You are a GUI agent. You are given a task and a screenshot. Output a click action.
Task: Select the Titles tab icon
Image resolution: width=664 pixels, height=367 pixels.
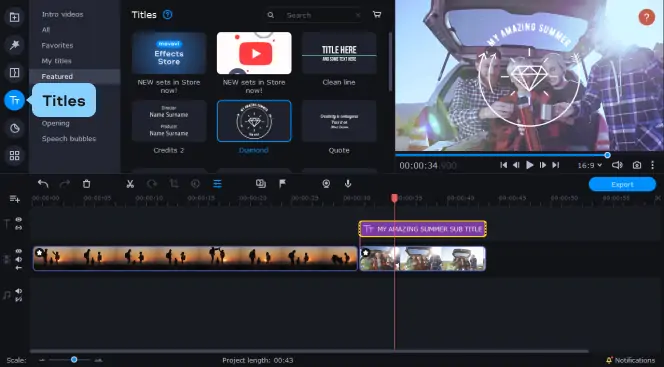click(14, 100)
